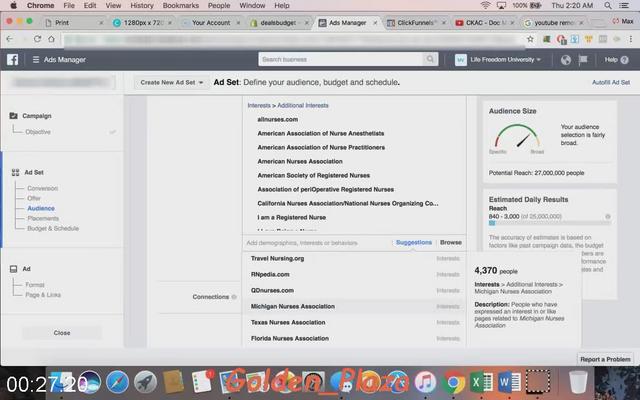Click the info icon beside Connections
The height and width of the screenshot is (400, 640).
[x=234, y=297]
